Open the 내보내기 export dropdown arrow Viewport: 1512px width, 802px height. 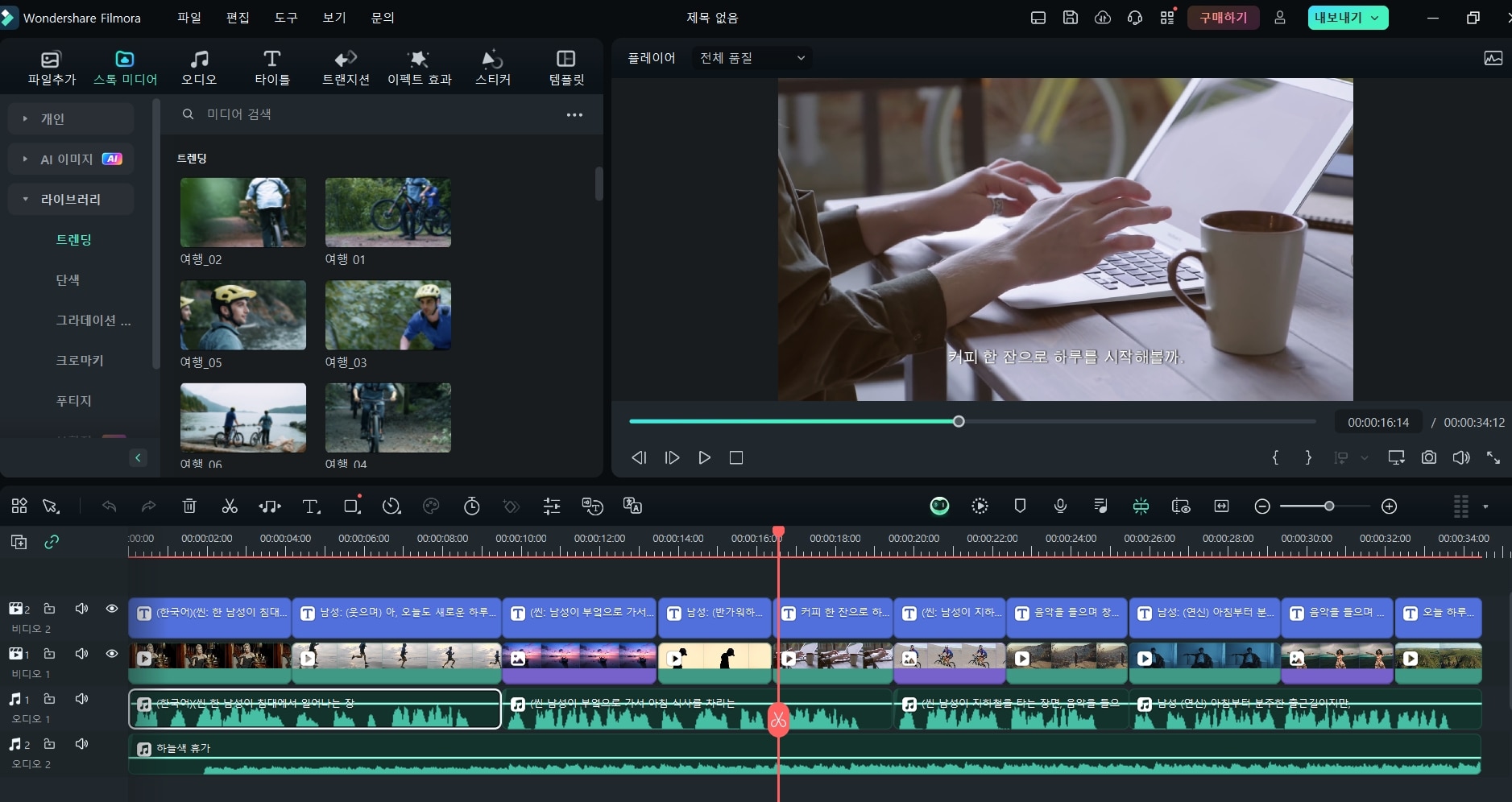pyautogui.click(x=1375, y=17)
